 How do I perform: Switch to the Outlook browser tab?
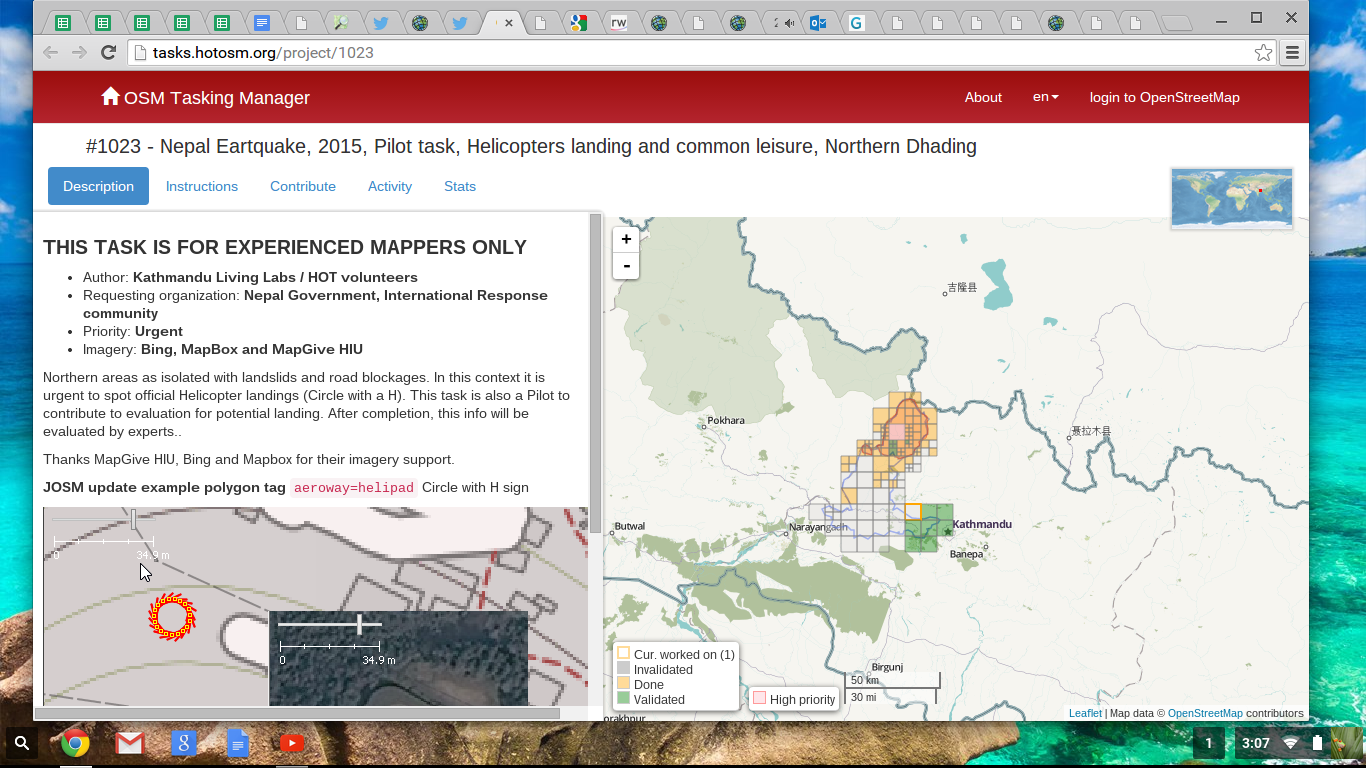[x=818, y=23]
